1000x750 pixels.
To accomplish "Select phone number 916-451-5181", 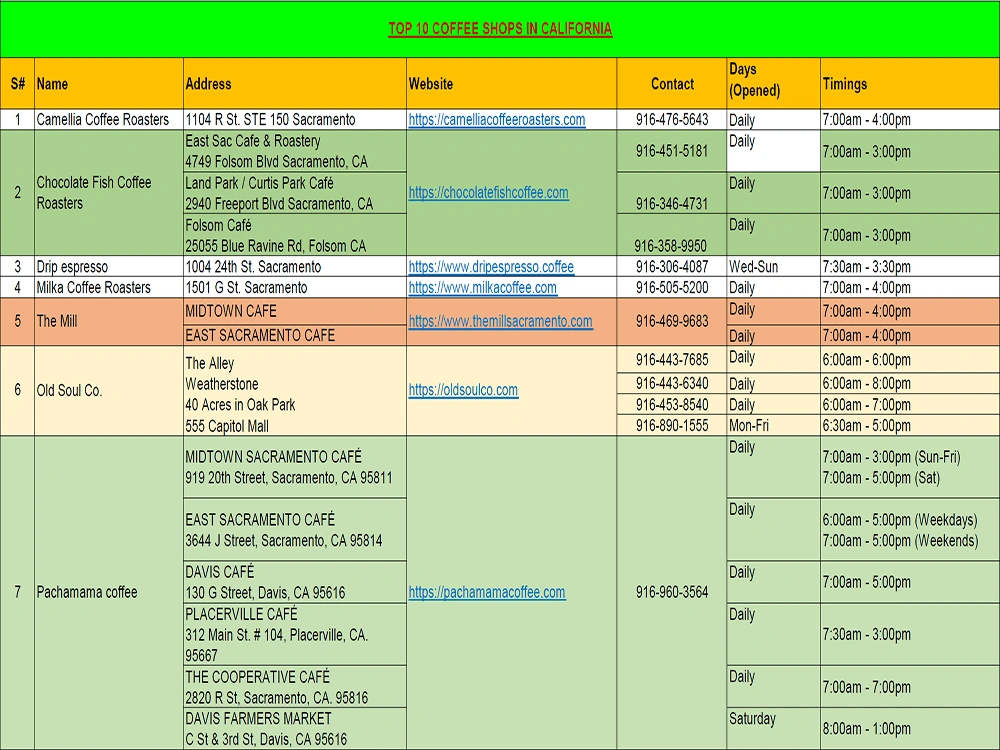I will [672, 151].
